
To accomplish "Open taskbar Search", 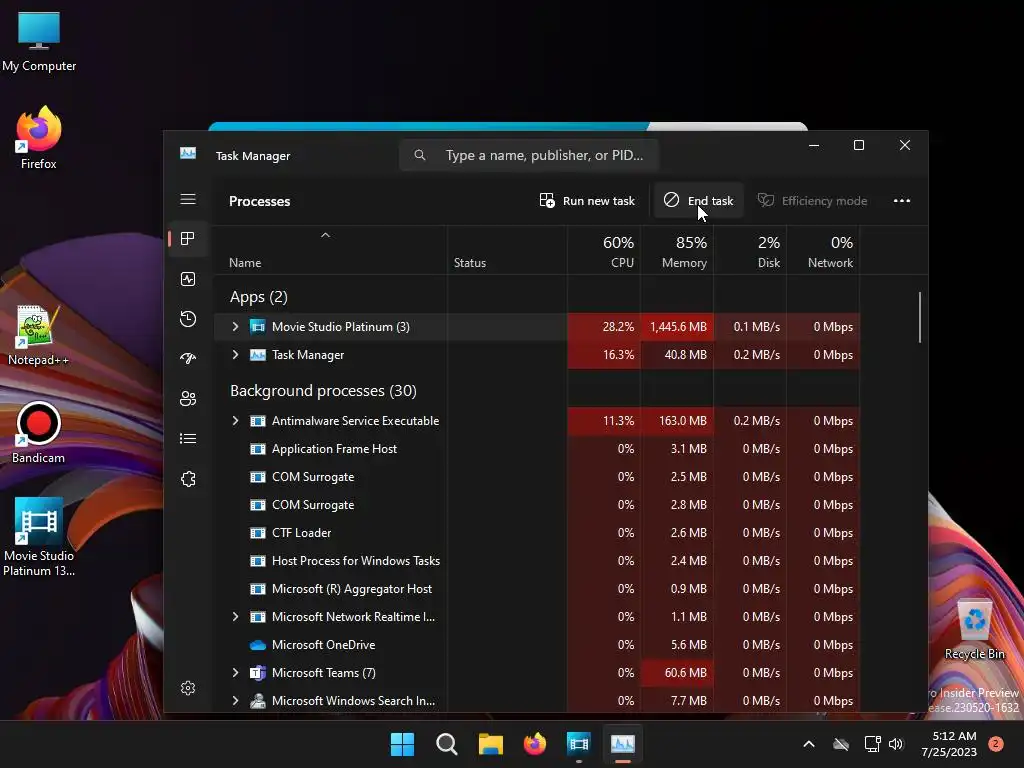I will pos(447,744).
